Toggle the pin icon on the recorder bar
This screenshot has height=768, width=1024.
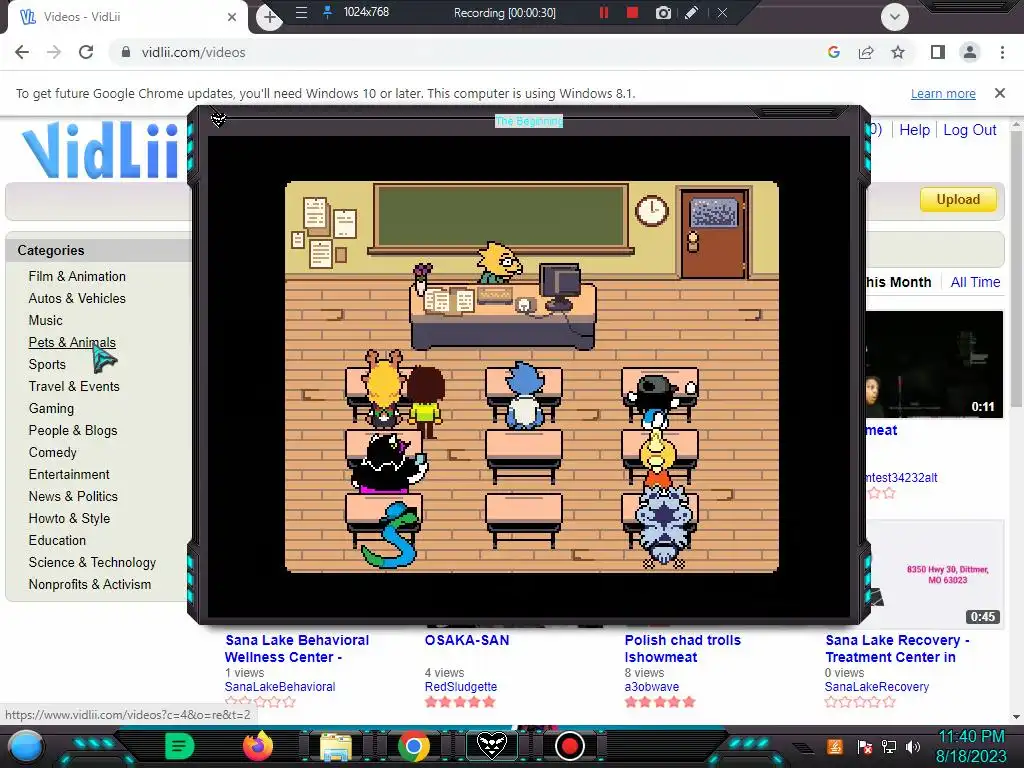pos(328,12)
